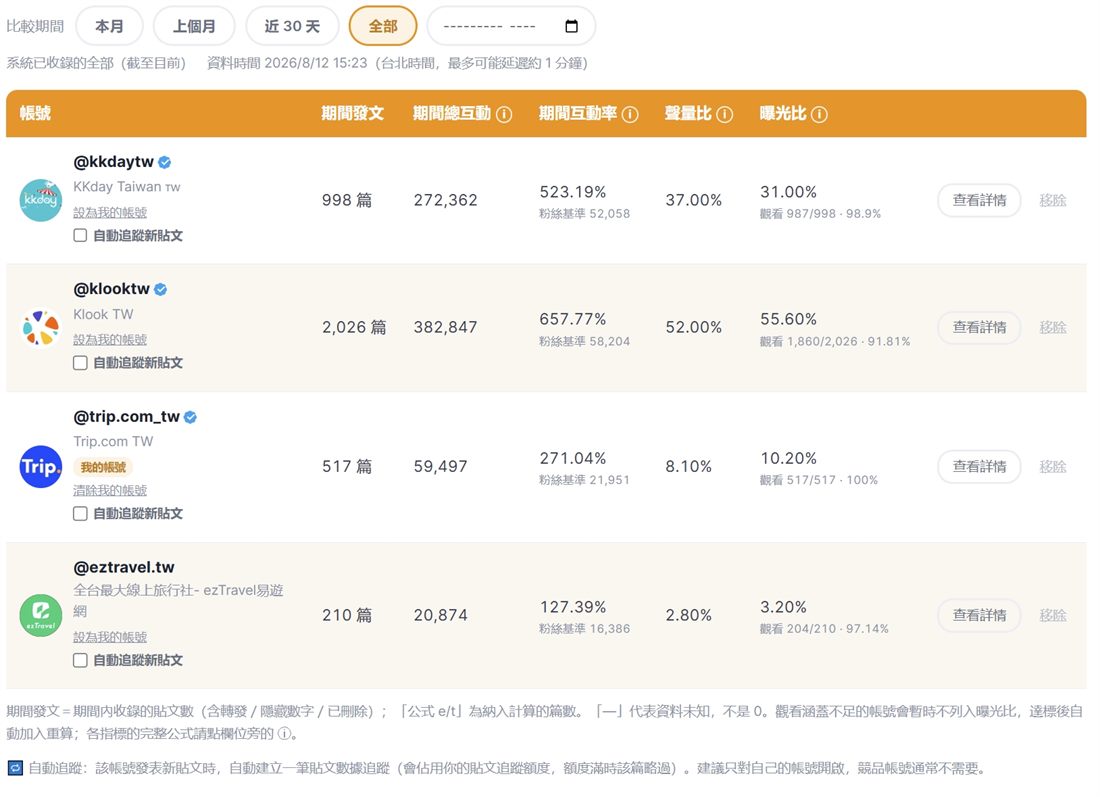Click 設為我的帳號 under Klook TW
1100x797 pixels.
tap(110, 340)
